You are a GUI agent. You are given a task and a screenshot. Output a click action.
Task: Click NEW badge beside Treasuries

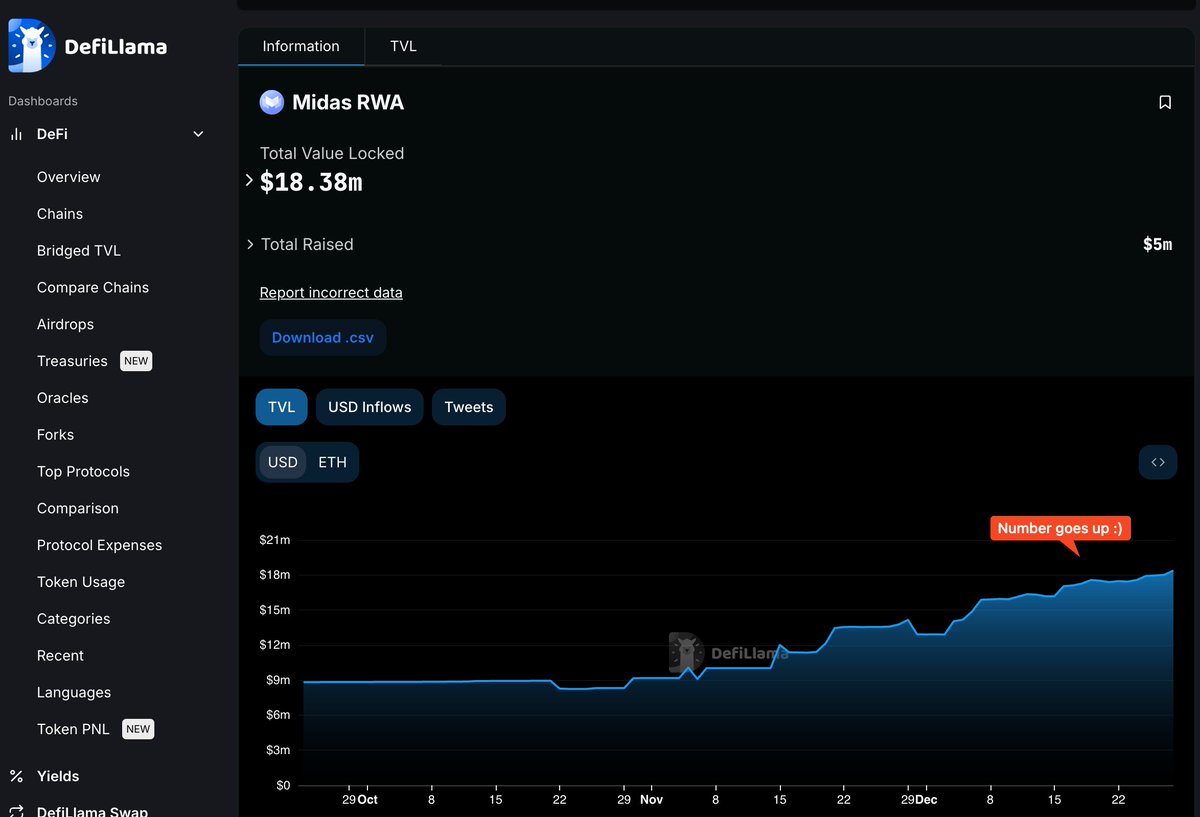coord(136,361)
